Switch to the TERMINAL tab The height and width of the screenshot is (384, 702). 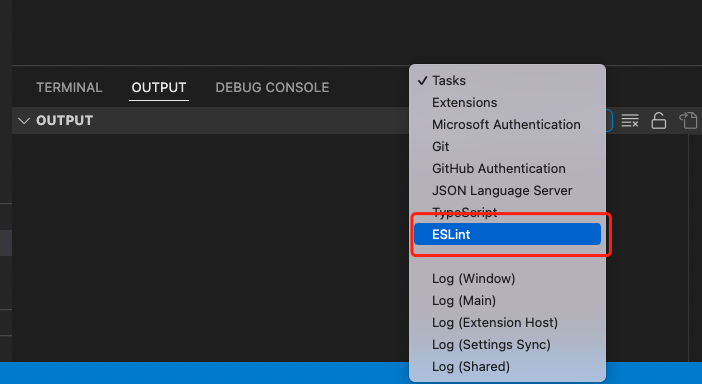point(69,87)
